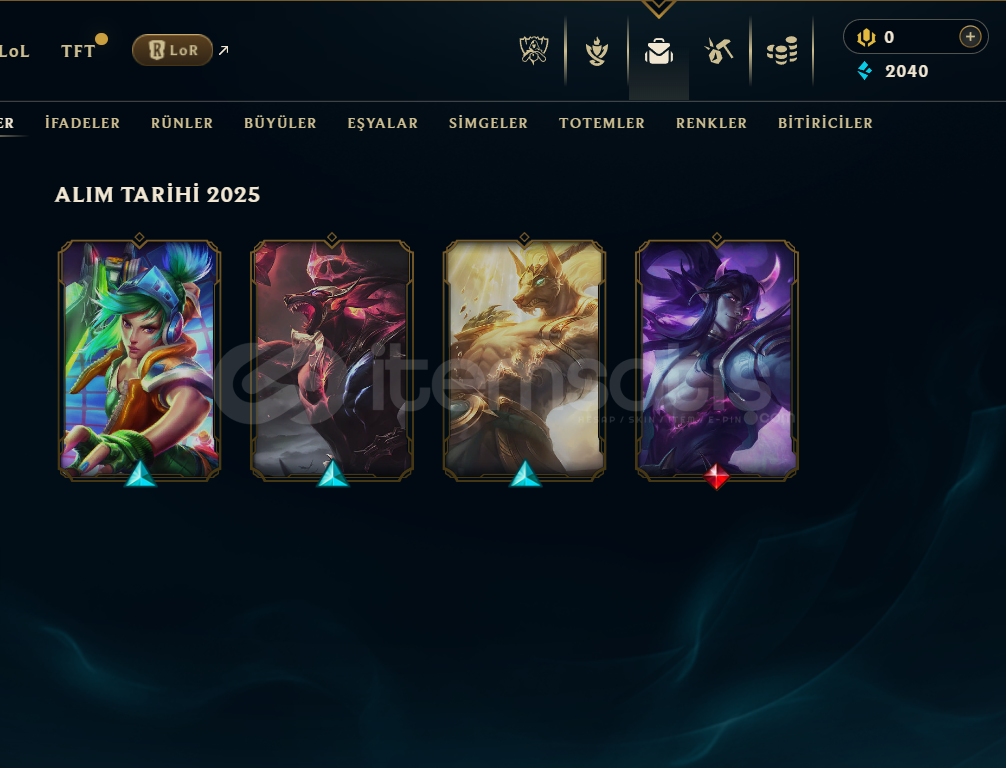Click the Riot Points currency icon
The image size is (1006, 768).
click(866, 37)
